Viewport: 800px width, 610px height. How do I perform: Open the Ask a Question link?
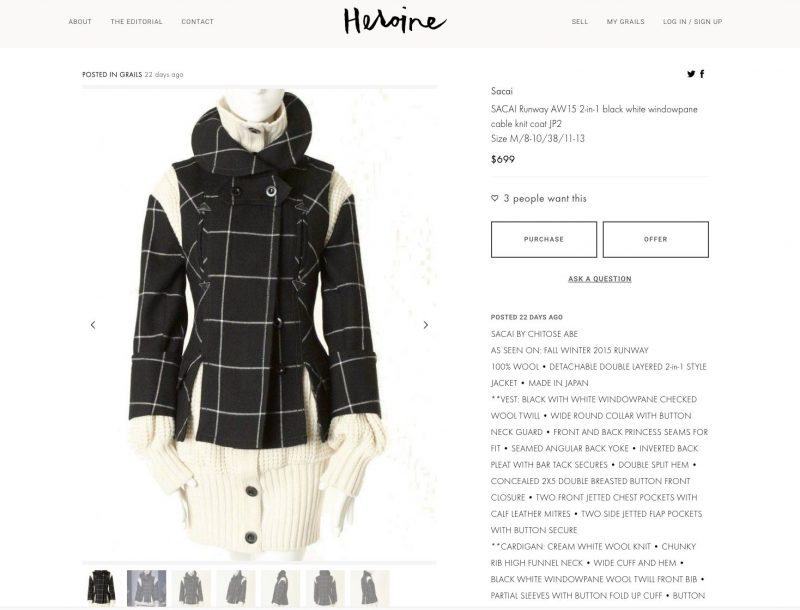coord(599,279)
